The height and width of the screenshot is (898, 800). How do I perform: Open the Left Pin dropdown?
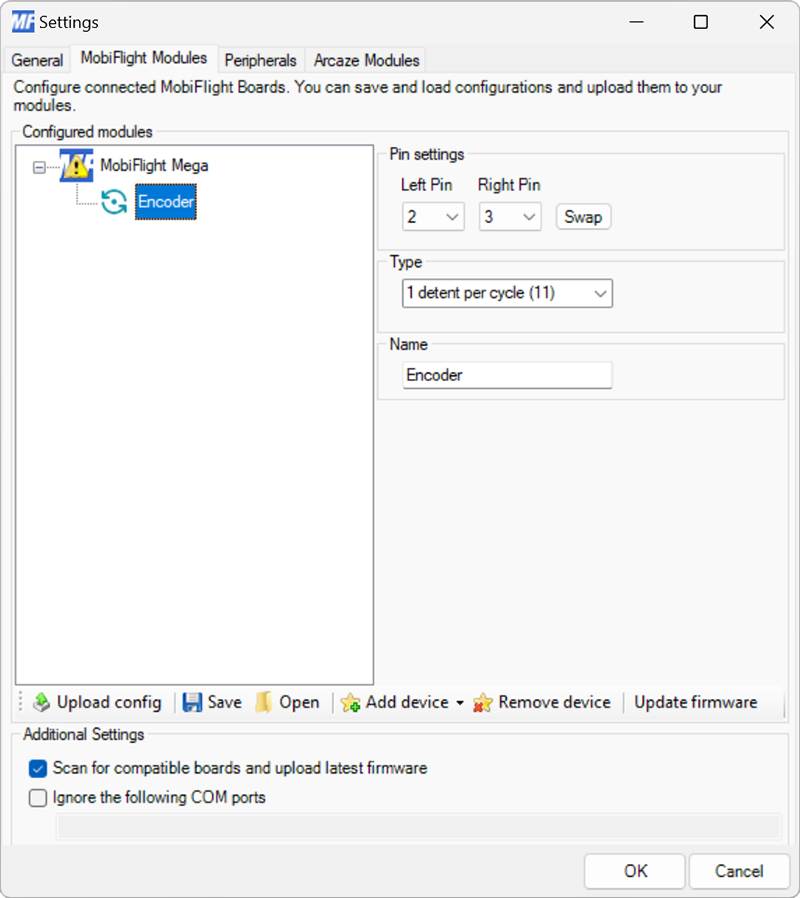pyautogui.click(x=433, y=216)
